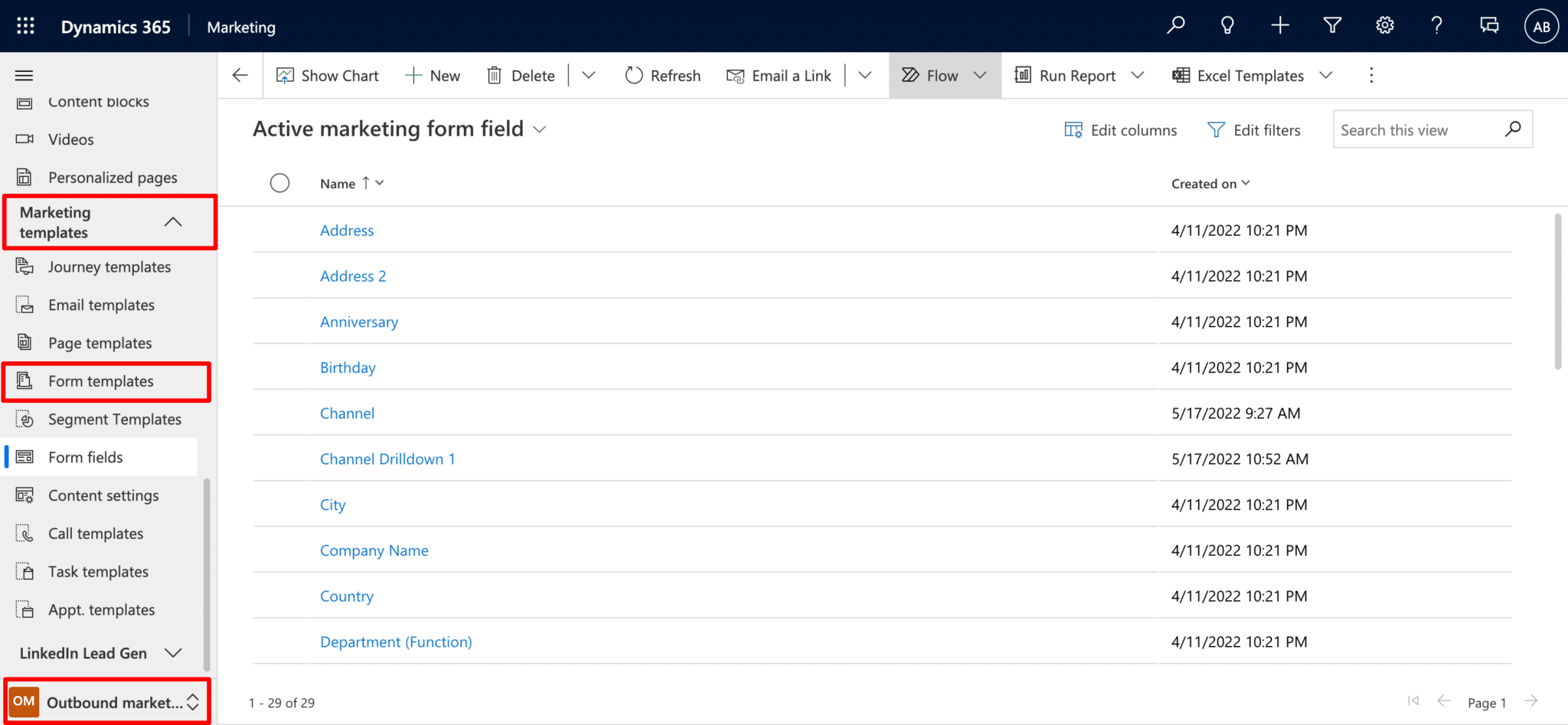The width and height of the screenshot is (1568, 725).
Task: Open the Active marketing form field view selector
Action: (x=540, y=129)
